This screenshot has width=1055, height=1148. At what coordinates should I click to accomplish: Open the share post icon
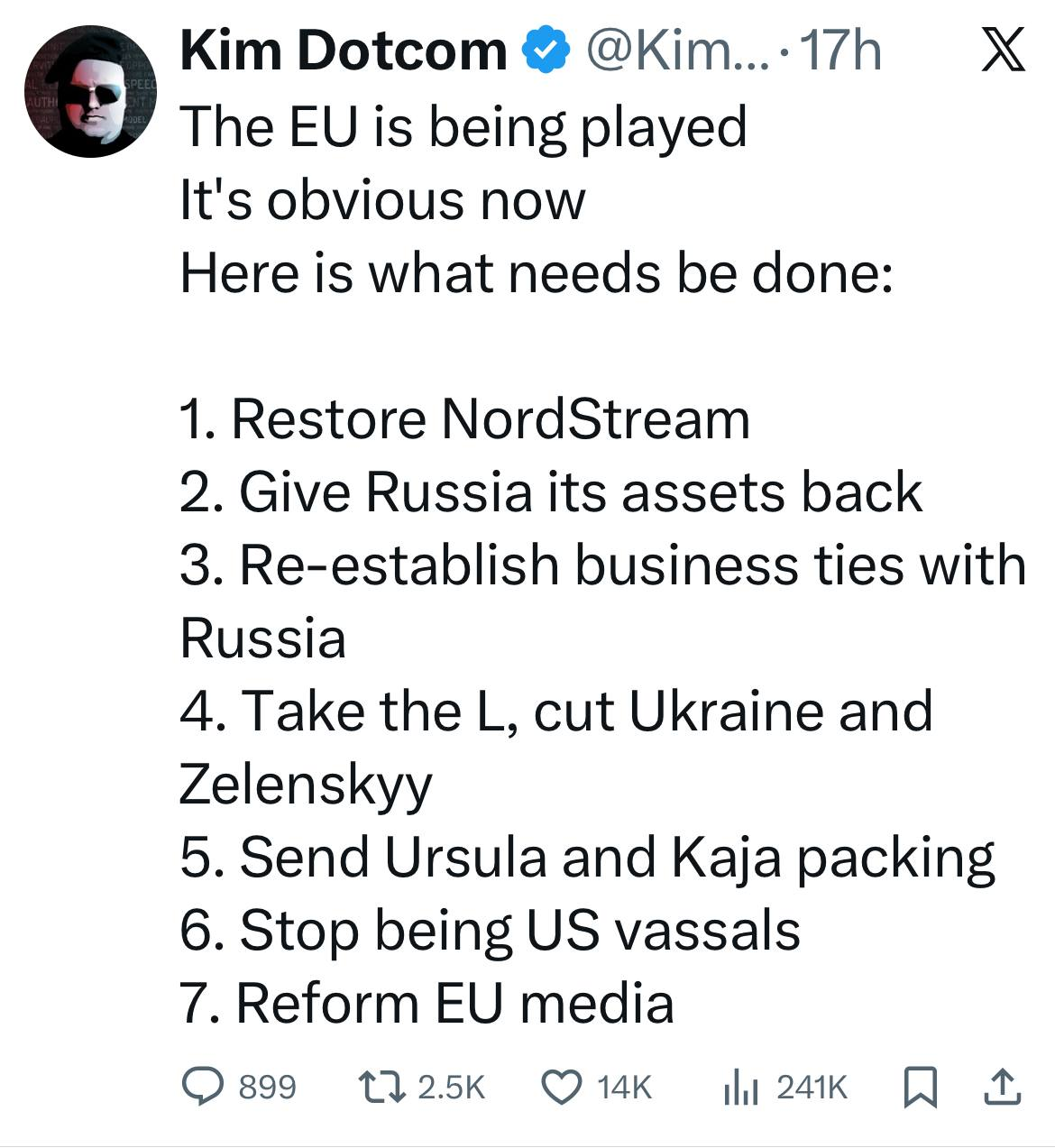[1002, 1087]
